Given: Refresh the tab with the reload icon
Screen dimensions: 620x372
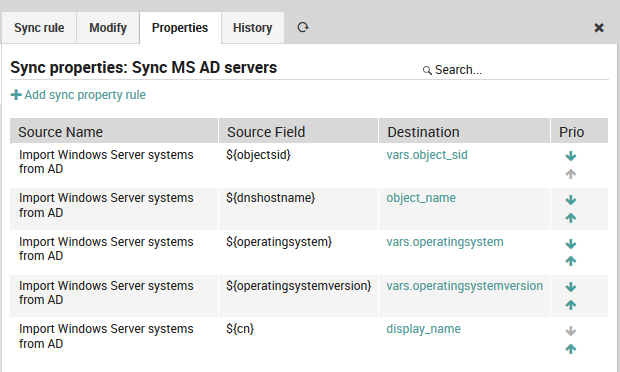Looking at the screenshot, I should pos(303,27).
